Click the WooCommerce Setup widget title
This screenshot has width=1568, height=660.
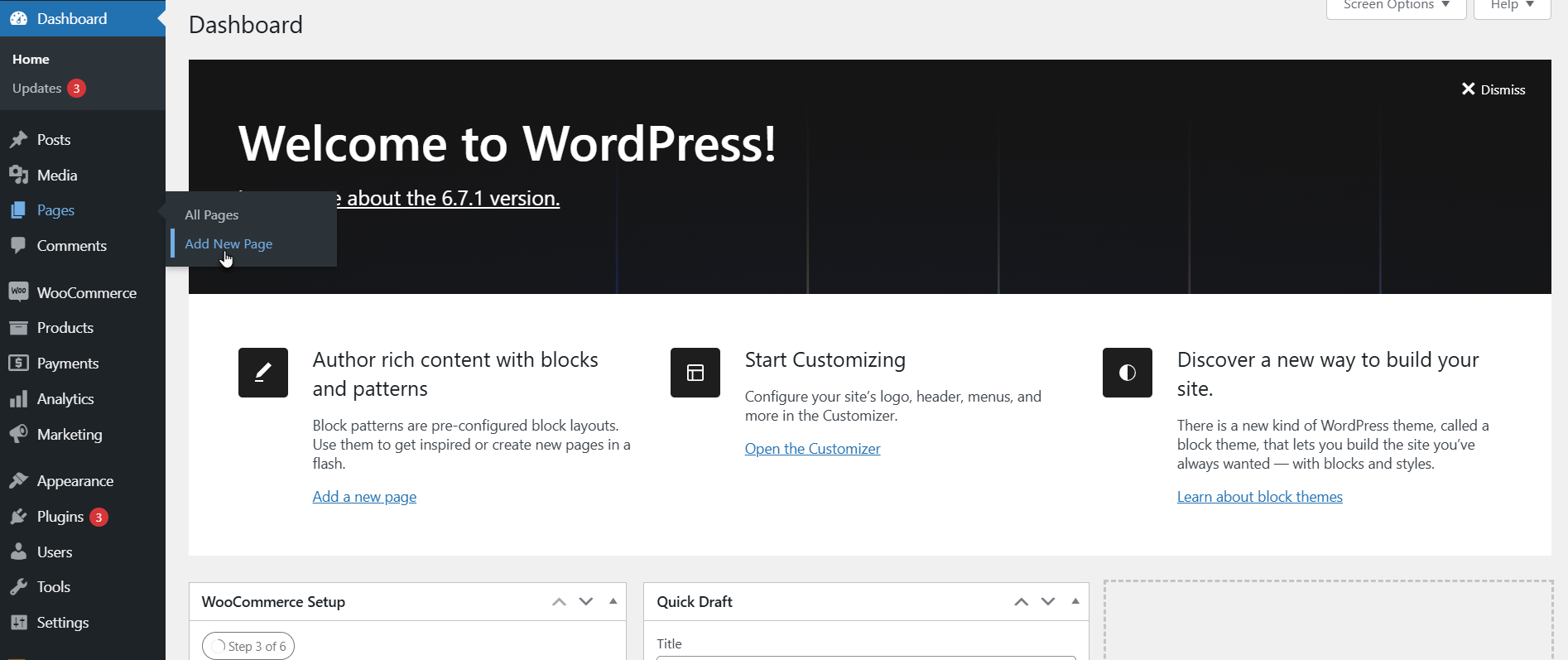click(x=273, y=602)
